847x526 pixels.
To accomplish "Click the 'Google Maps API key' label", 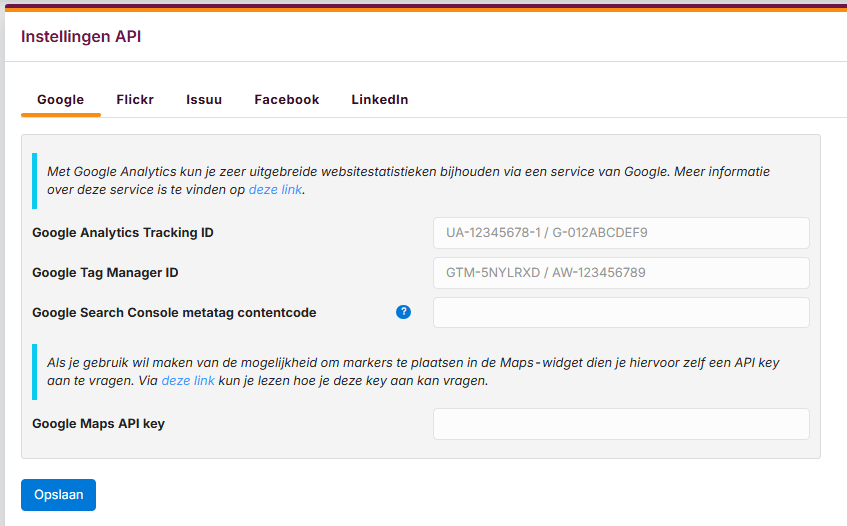I will (98, 424).
